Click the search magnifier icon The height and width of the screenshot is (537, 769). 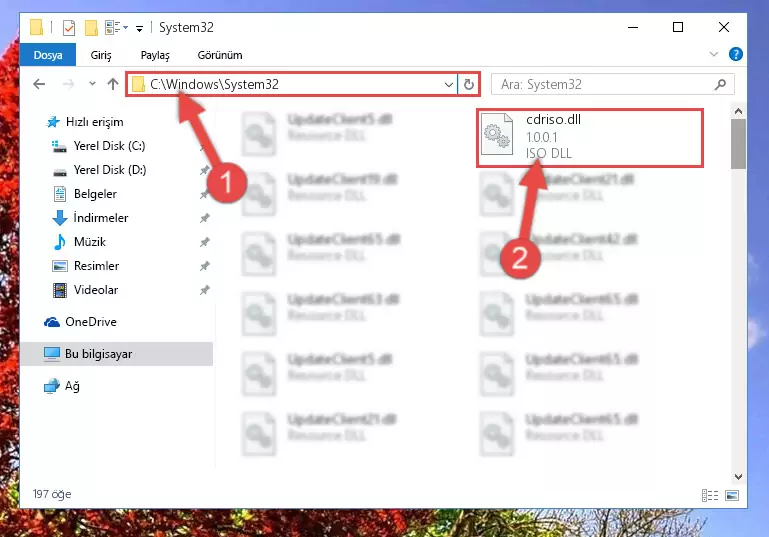(720, 84)
